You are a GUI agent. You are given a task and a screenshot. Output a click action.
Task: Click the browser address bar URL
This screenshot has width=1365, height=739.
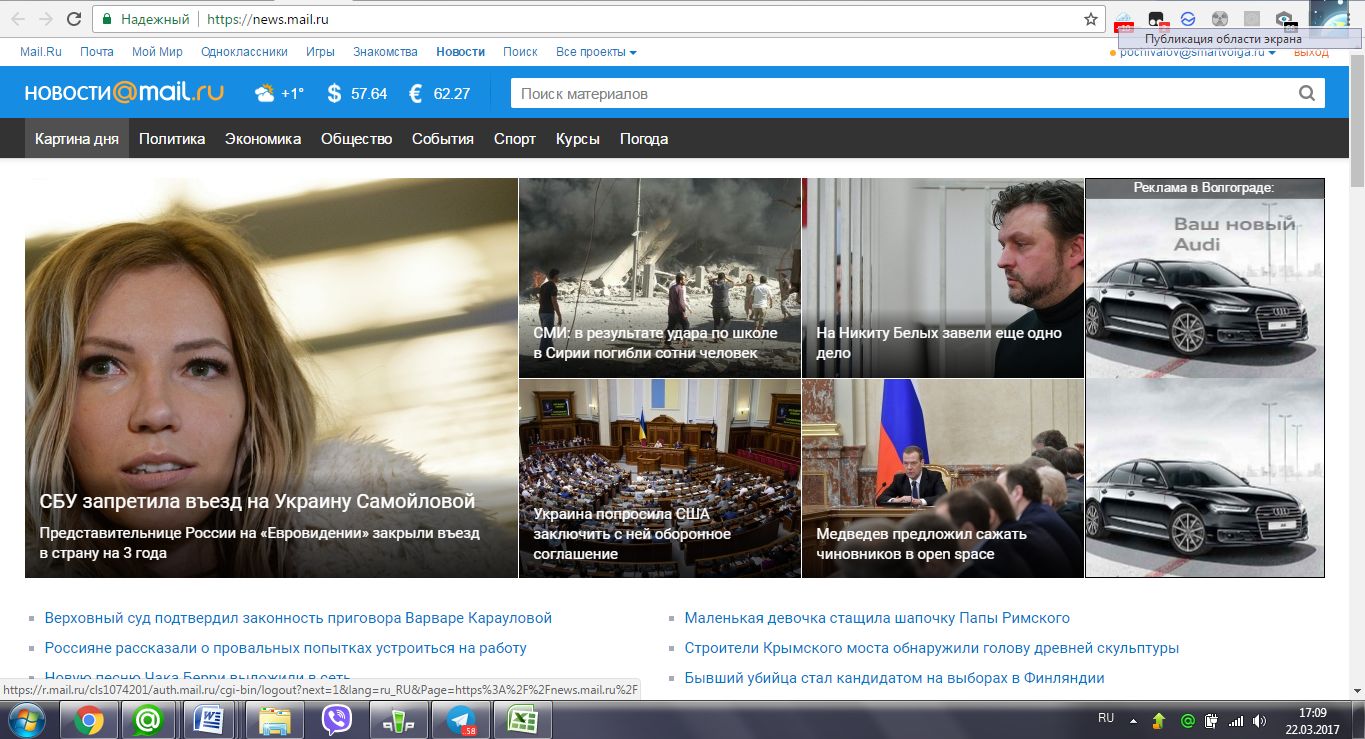267,19
